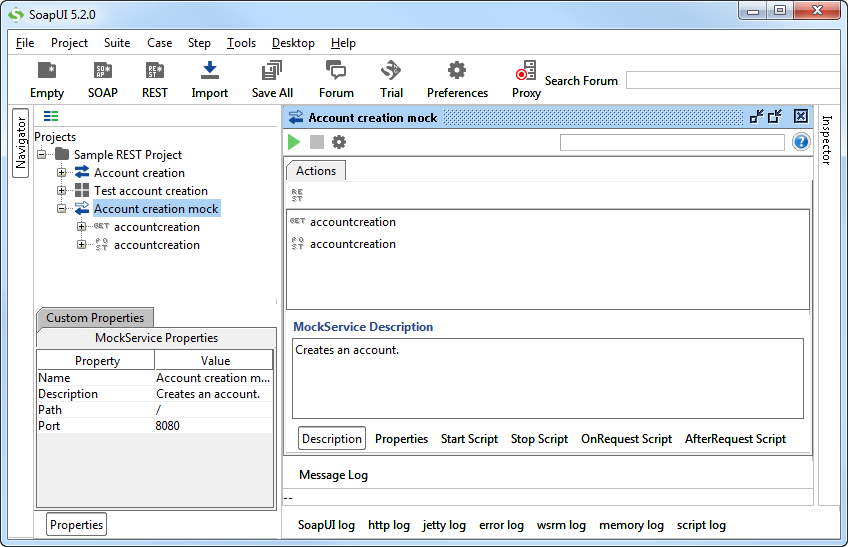This screenshot has height=547, width=848.
Task: Show the memory log
Action: [x=631, y=525]
